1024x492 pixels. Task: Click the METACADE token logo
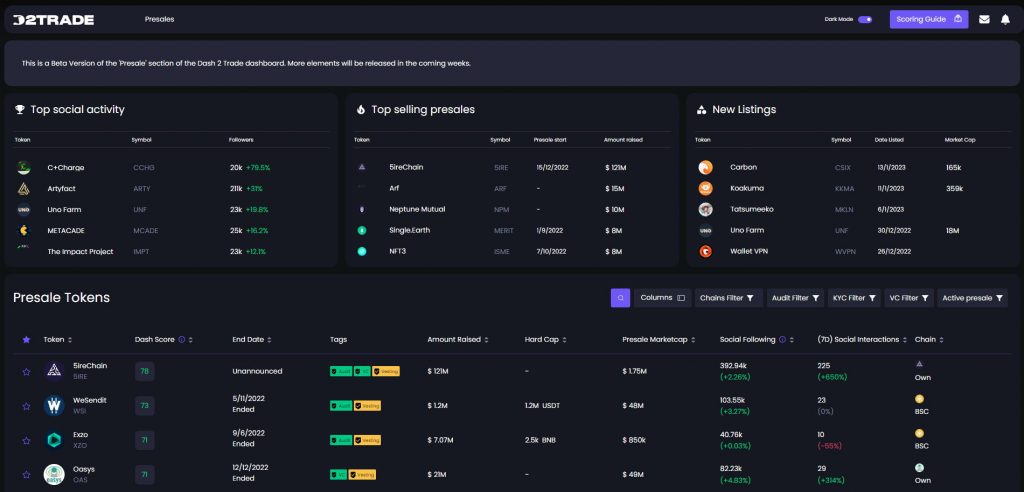[24, 231]
